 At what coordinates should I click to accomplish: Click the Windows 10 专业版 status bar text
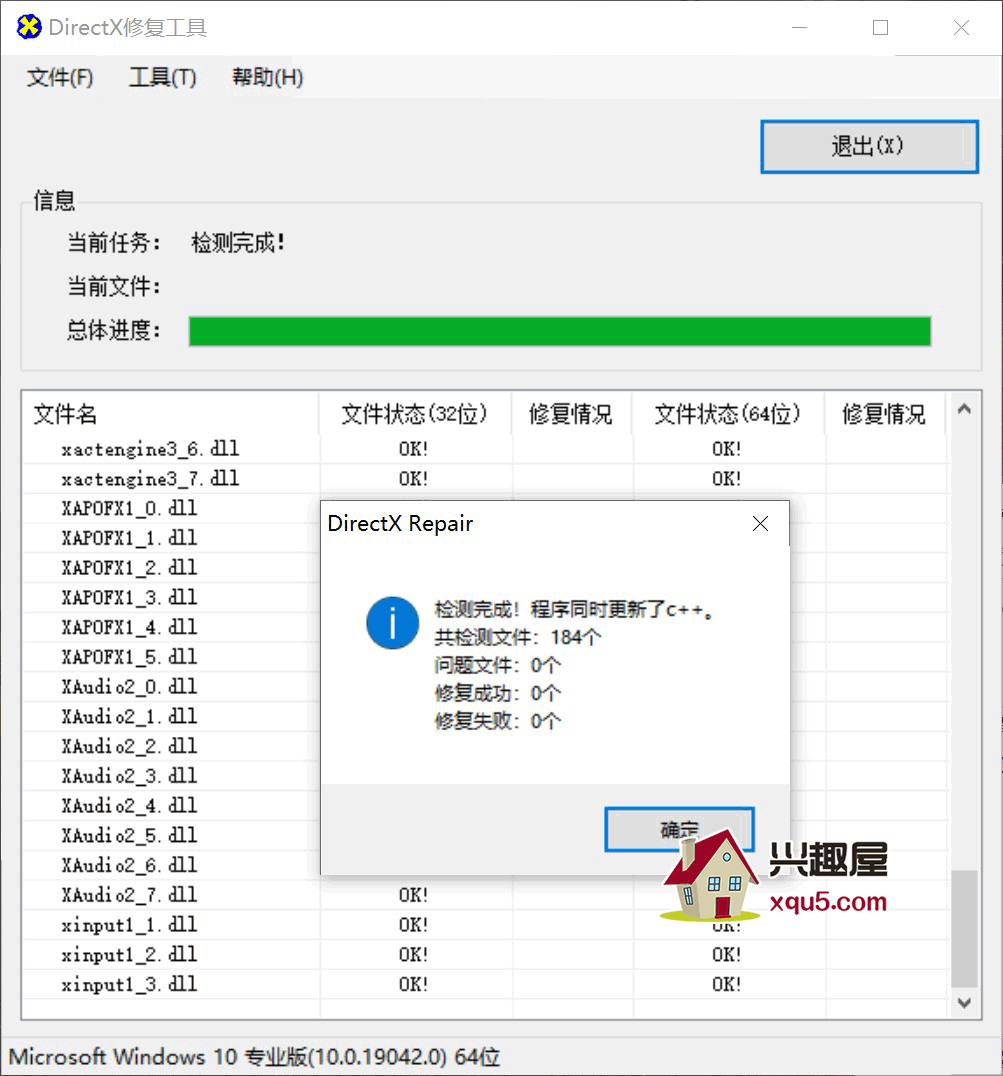(x=255, y=1057)
